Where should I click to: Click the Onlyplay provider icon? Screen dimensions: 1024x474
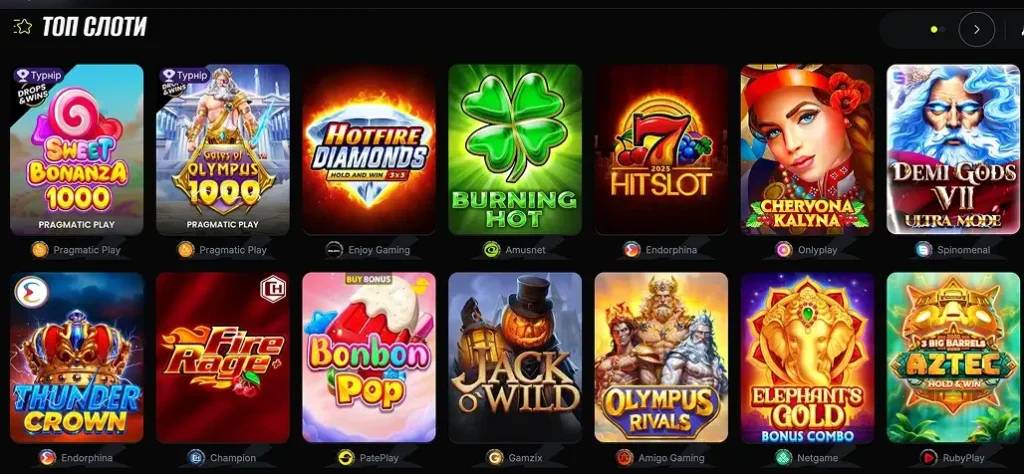[784, 249]
